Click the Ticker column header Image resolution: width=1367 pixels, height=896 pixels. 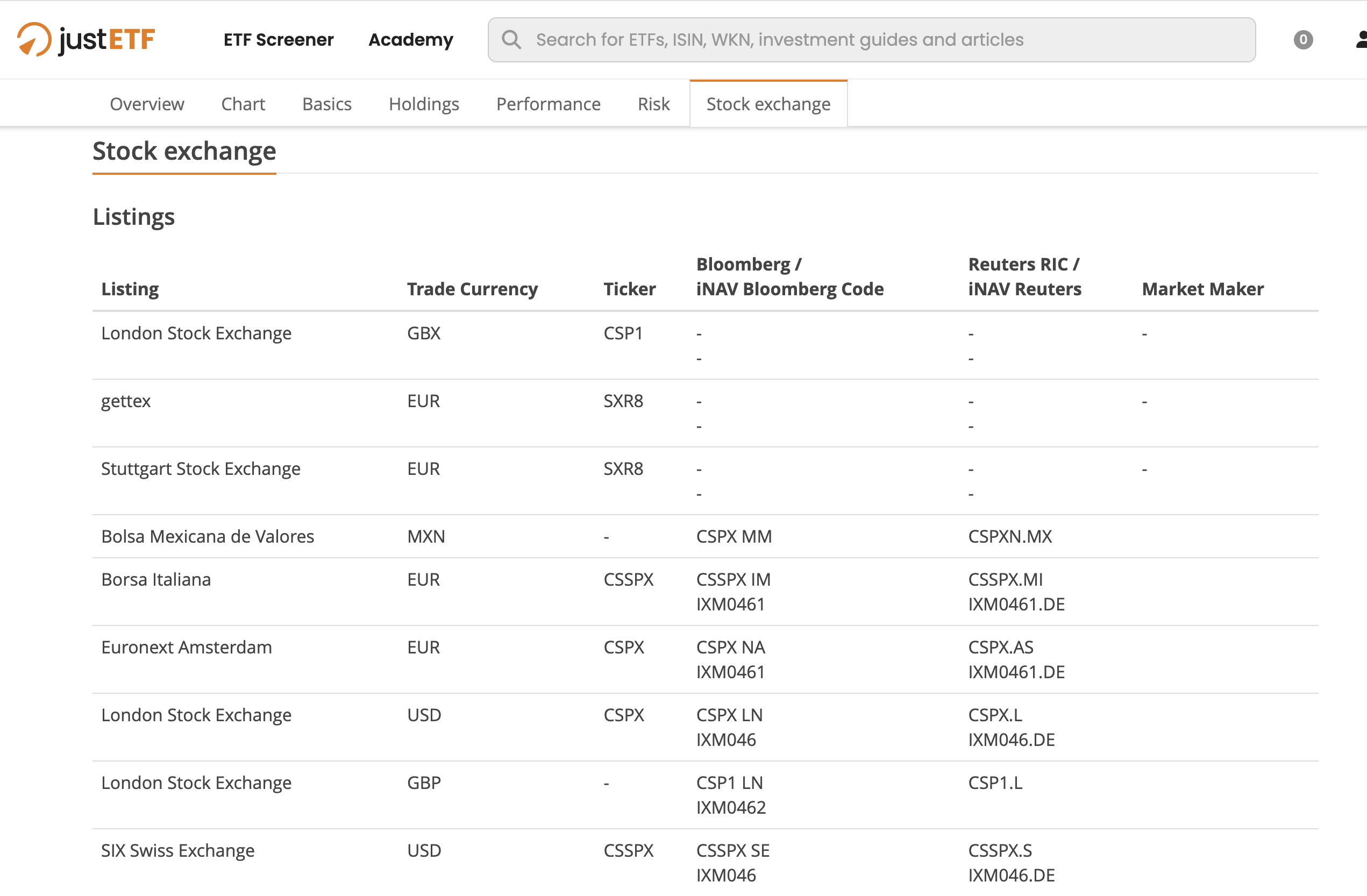[630, 289]
